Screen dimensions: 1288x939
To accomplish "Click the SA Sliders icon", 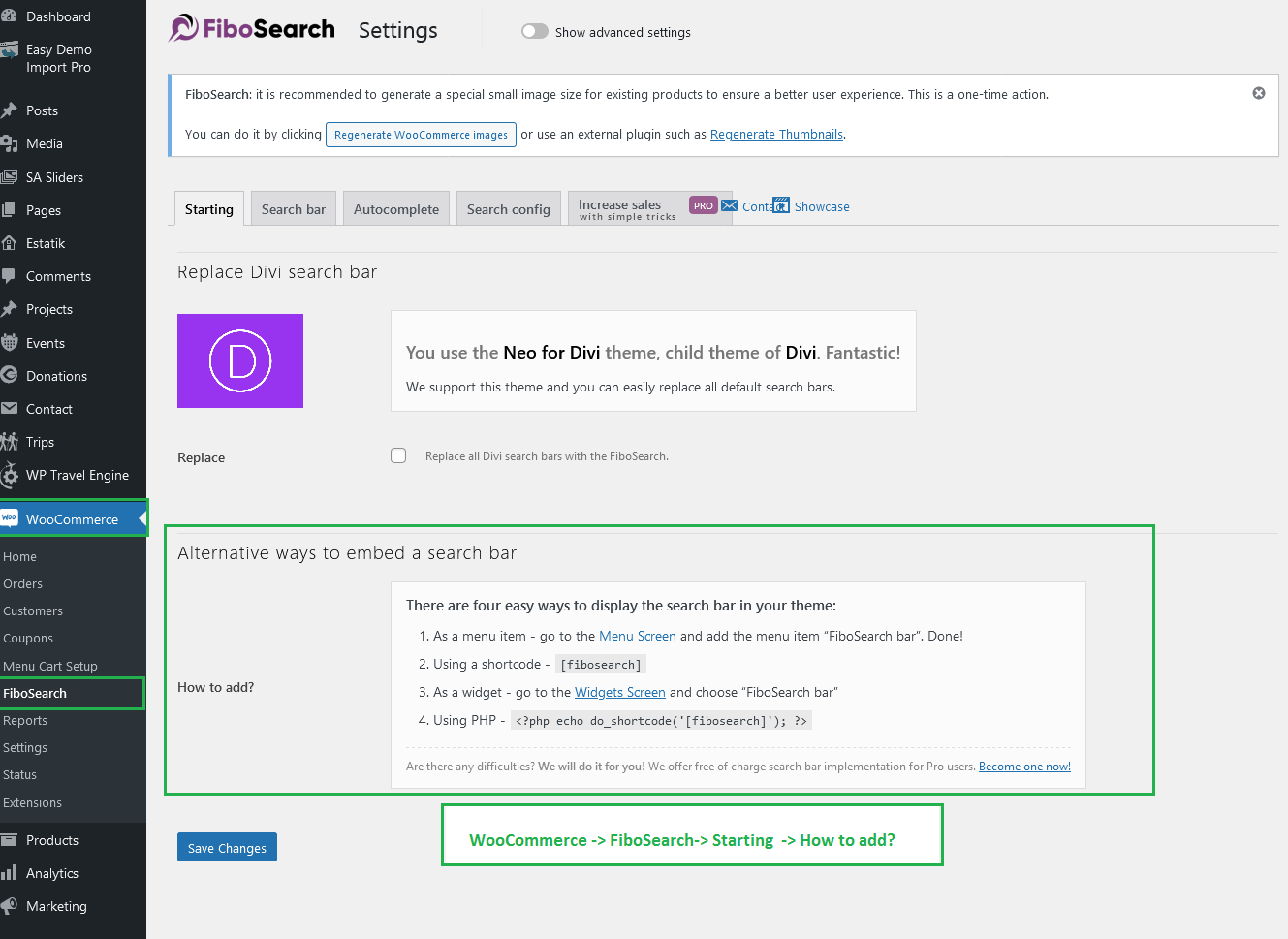I will pyautogui.click(x=9, y=177).
